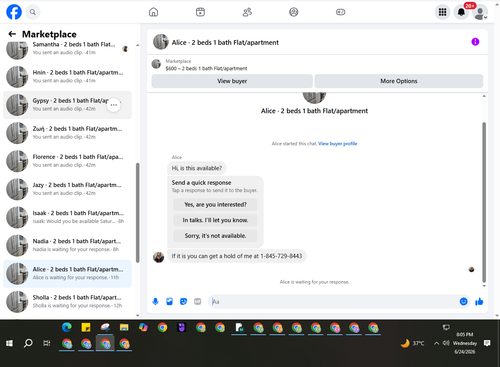Click the conversation list scroll-up arrow
The image size is (500, 367).
(x=138, y=45)
